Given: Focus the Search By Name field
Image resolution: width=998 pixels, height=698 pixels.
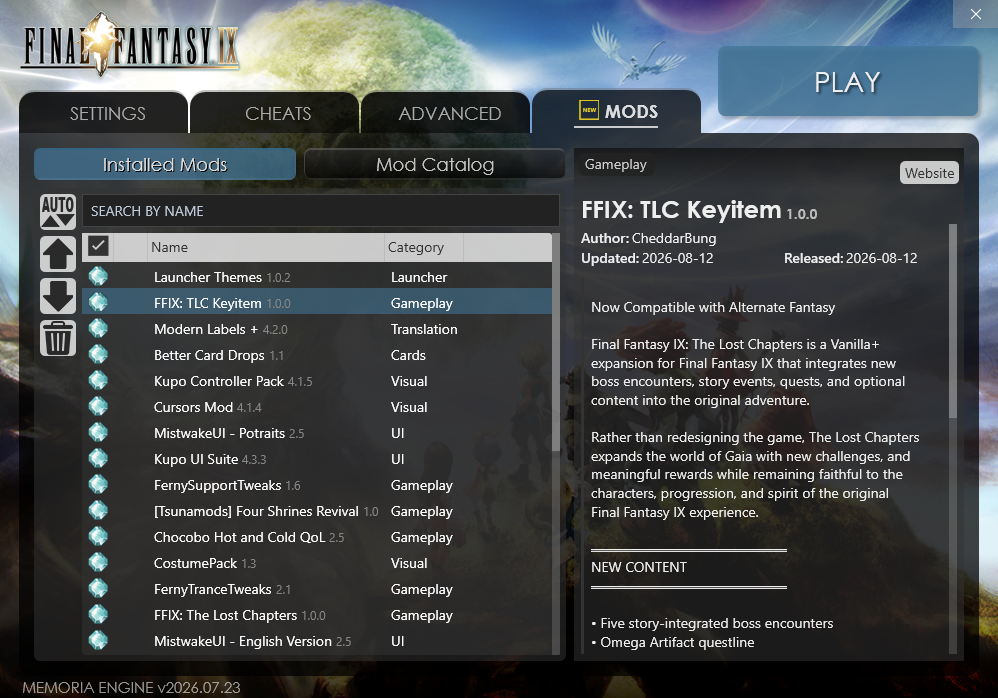Looking at the screenshot, I should click(x=321, y=211).
